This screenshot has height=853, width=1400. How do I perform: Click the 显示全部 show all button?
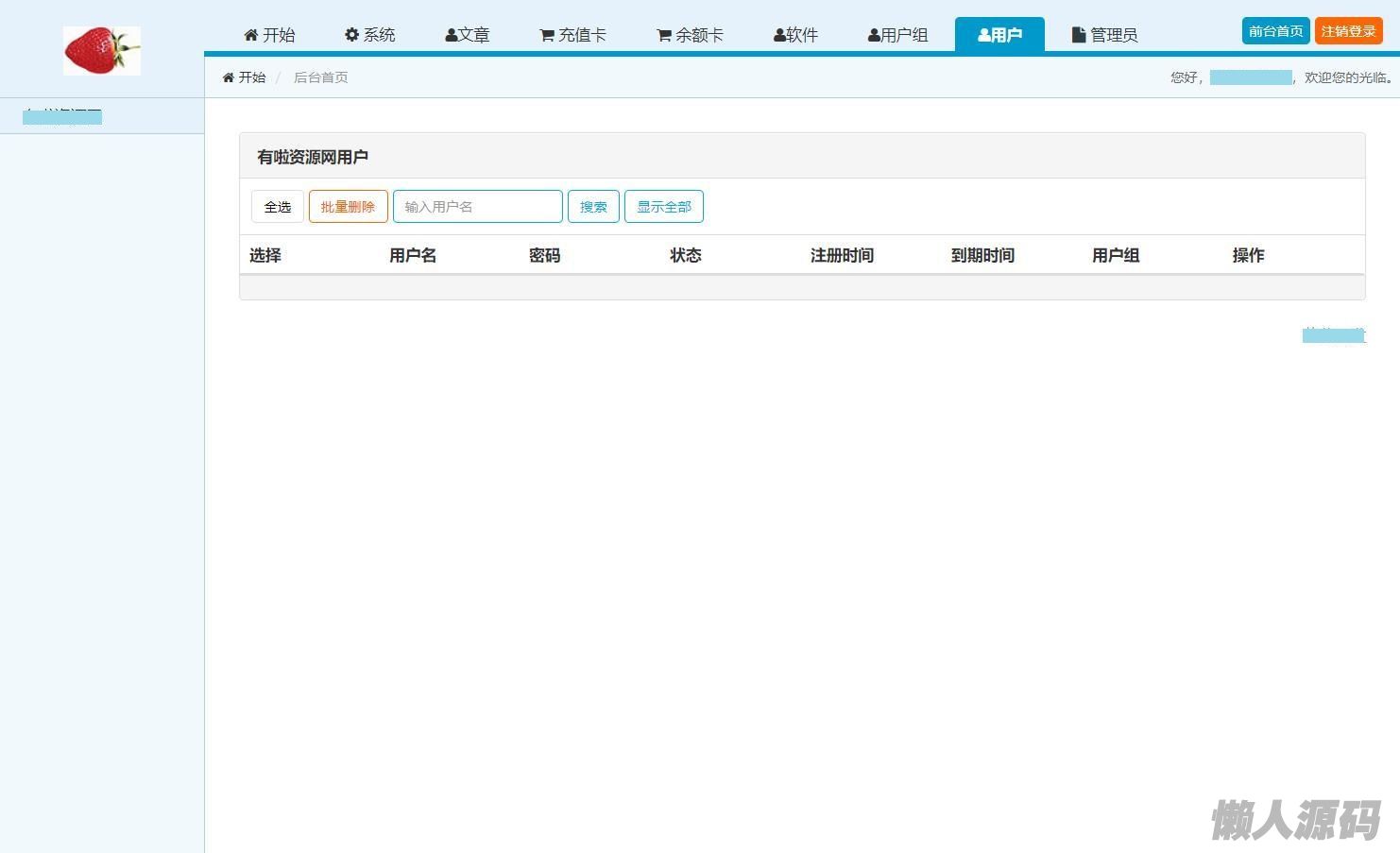click(x=663, y=207)
